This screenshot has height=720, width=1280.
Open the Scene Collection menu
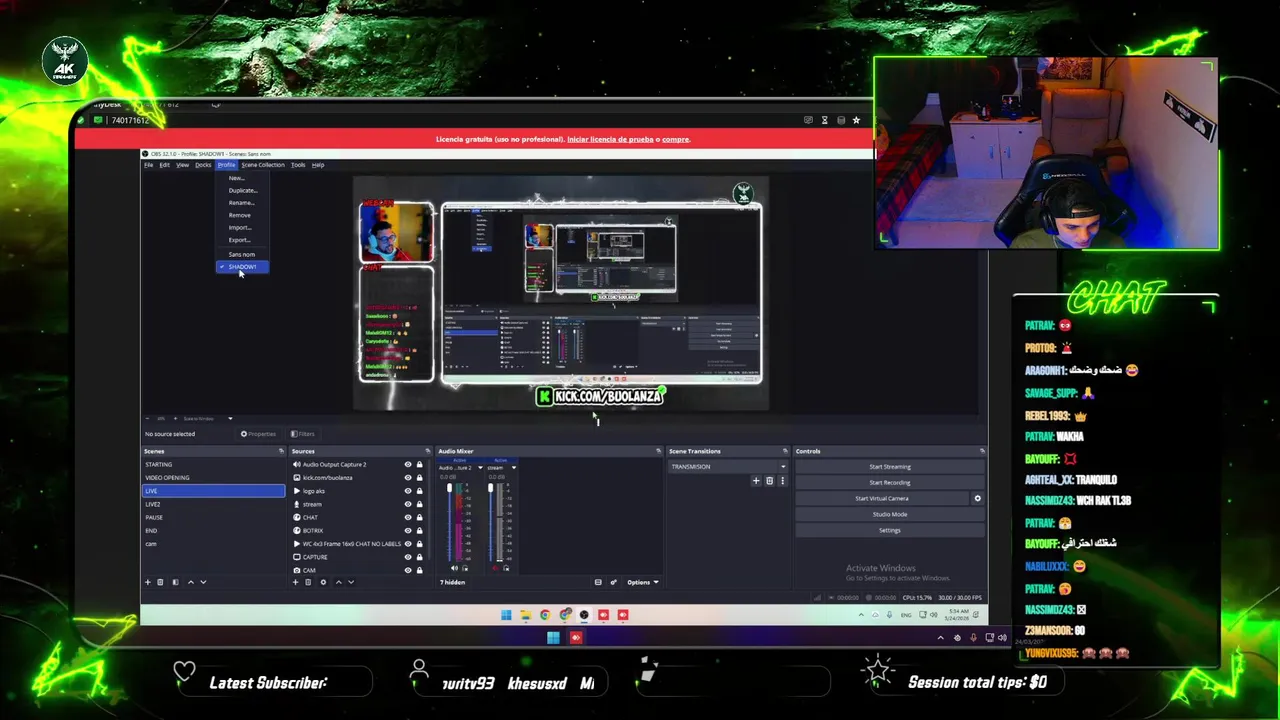[x=263, y=165]
